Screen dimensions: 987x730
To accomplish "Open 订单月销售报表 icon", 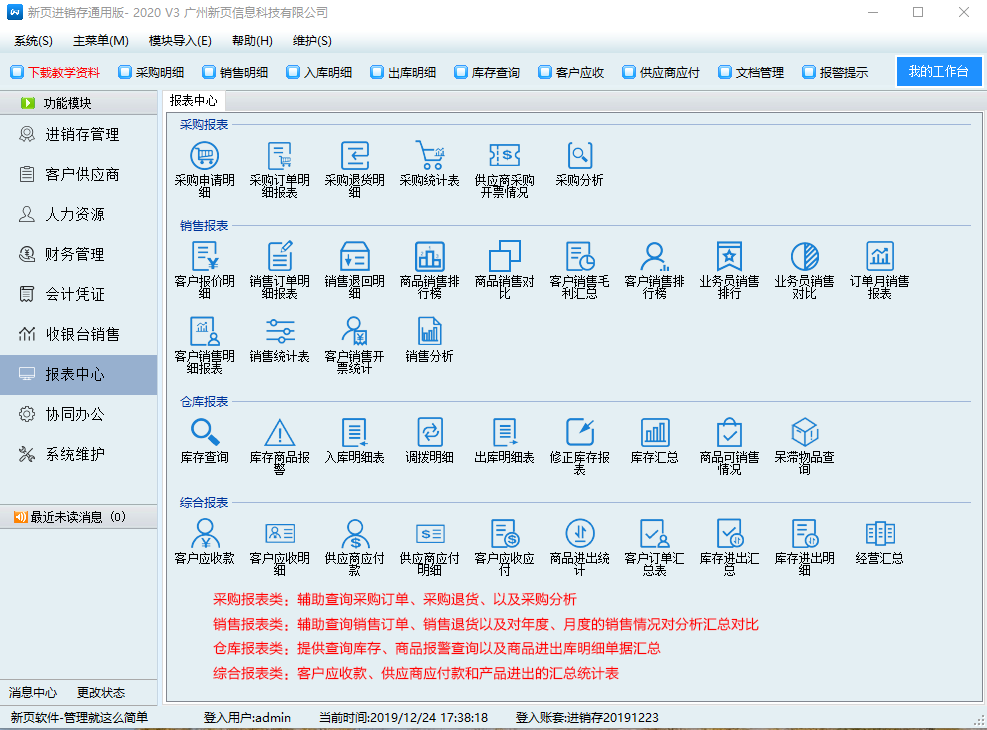I will point(879,256).
